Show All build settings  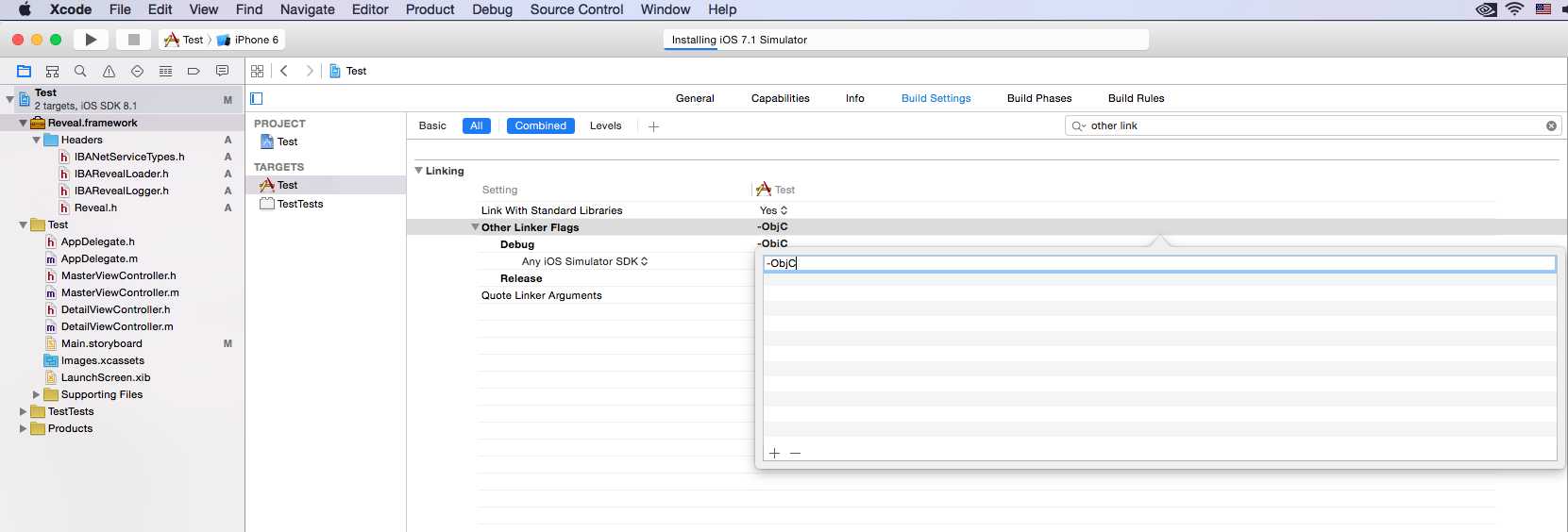click(x=477, y=125)
